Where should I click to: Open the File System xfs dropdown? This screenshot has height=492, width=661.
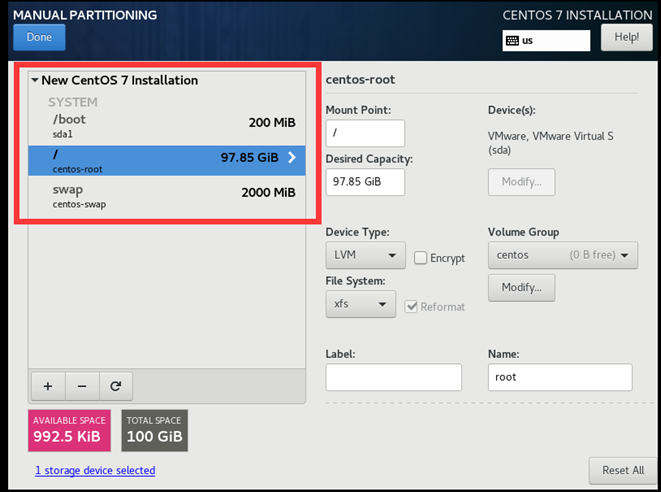point(360,304)
